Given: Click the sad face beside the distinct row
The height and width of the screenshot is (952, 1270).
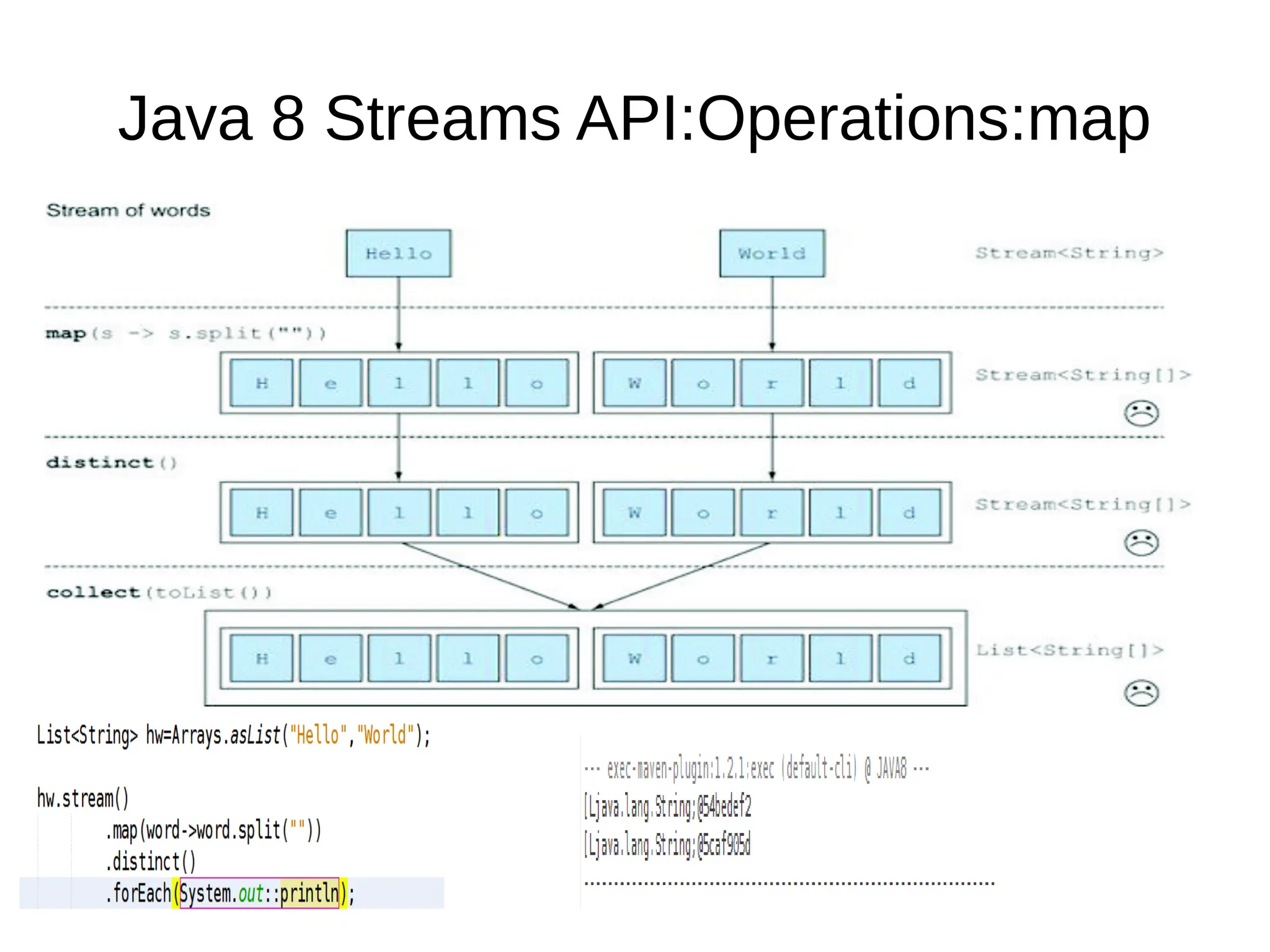Looking at the screenshot, I should 1141,543.
